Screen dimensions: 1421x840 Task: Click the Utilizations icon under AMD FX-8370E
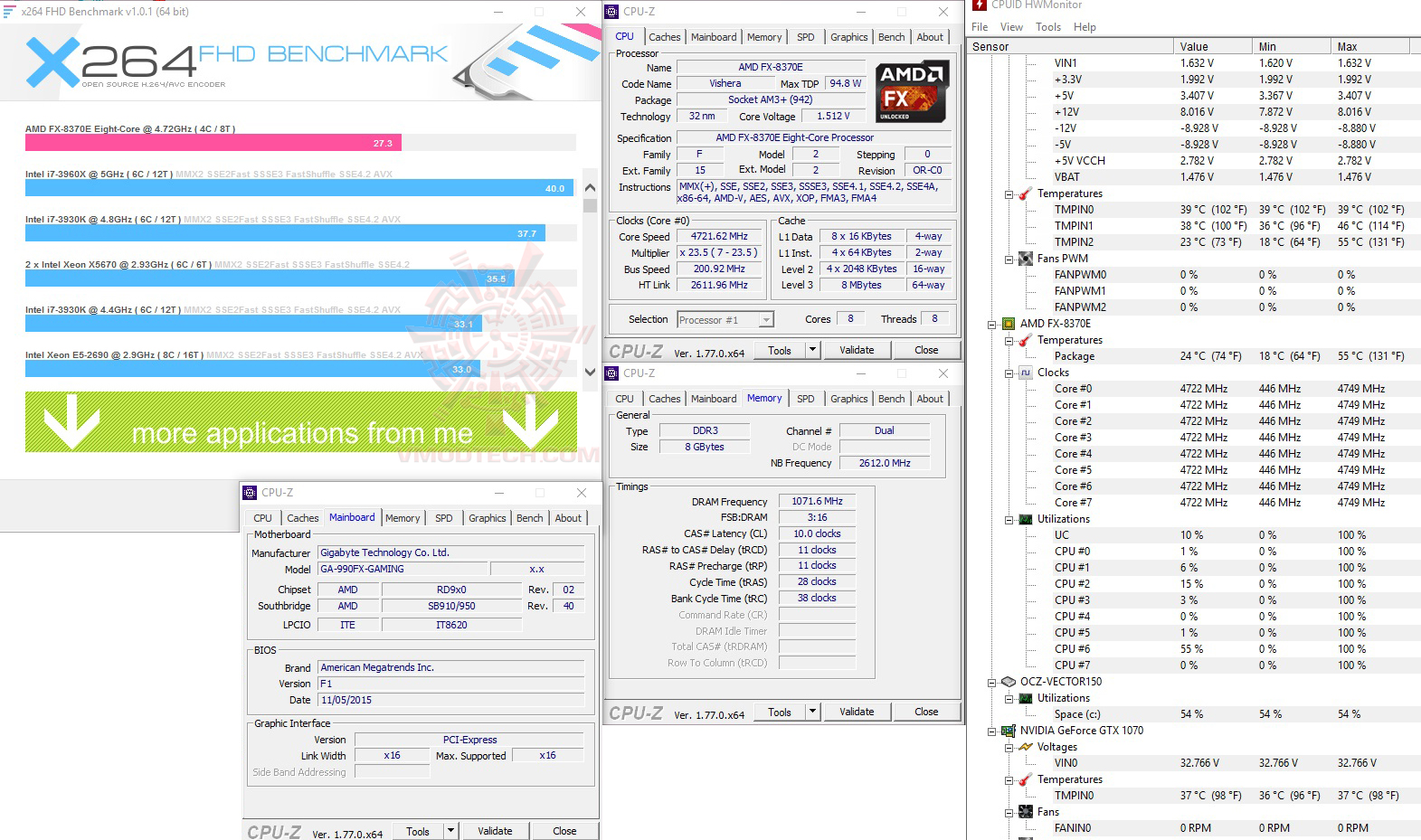(x=1026, y=519)
